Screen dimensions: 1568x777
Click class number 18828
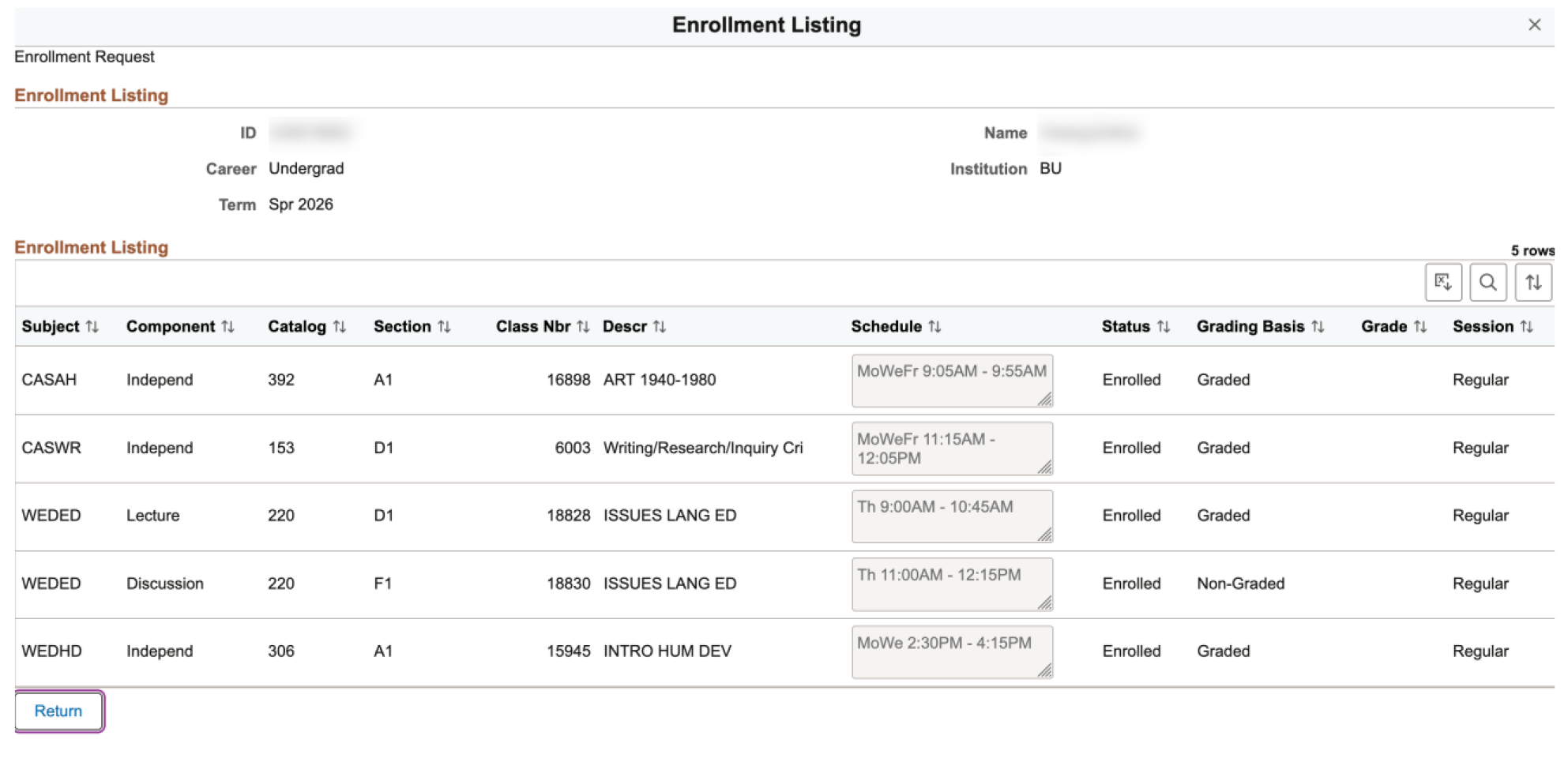coord(569,516)
